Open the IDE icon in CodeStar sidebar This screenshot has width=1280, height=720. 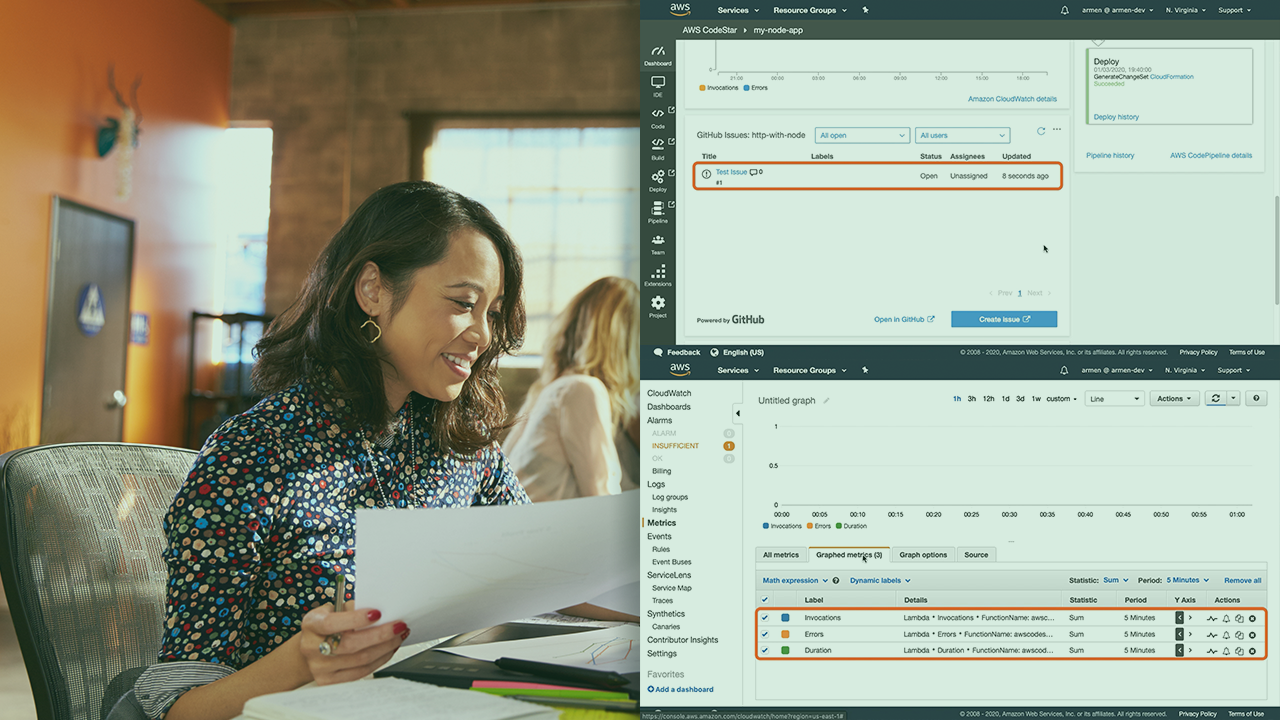coord(657,85)
